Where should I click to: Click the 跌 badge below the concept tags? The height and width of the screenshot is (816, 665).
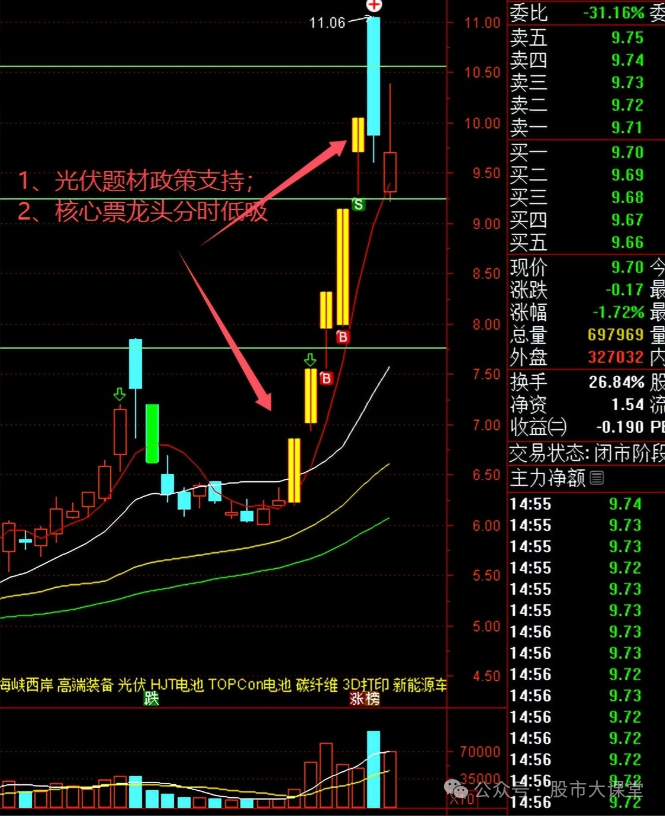click(151, 699)
